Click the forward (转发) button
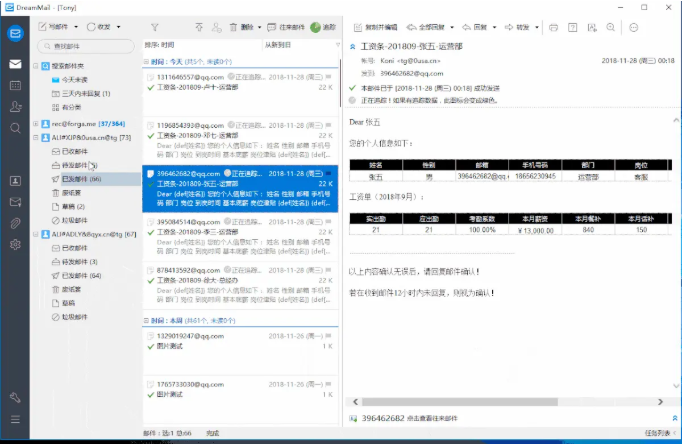The image size is (682, 444). coord(517,27)
